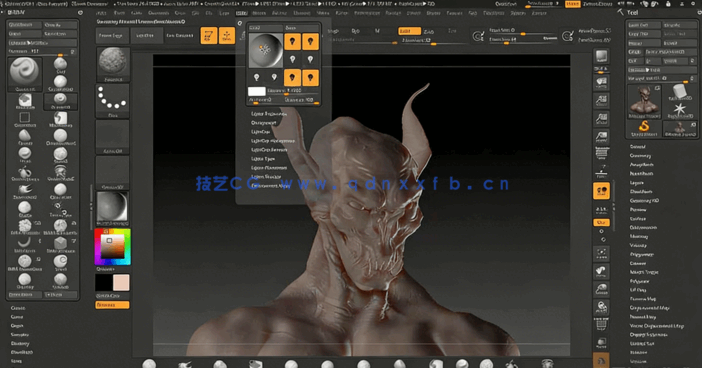Select the PolyMesh3D star tool thumbnail

click(x=680, y=110)
